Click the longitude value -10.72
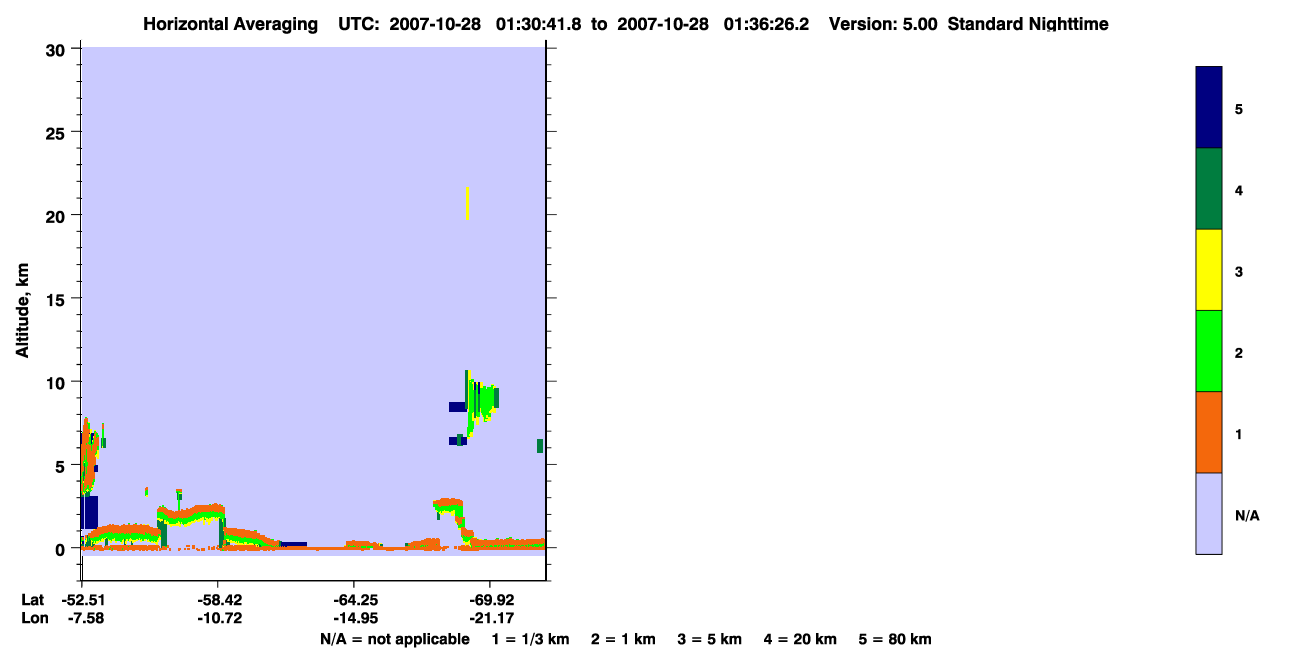The height and width of the screenshot is (667, 1300). pyautogui.click(x=218, y=618)
